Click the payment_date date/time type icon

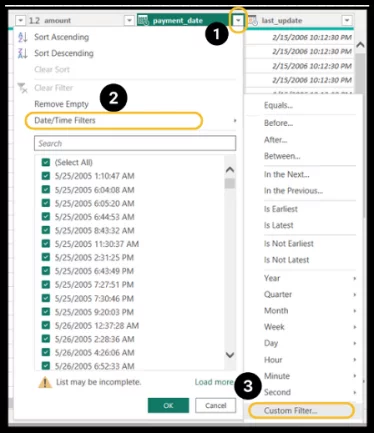[x=144, y=21]
